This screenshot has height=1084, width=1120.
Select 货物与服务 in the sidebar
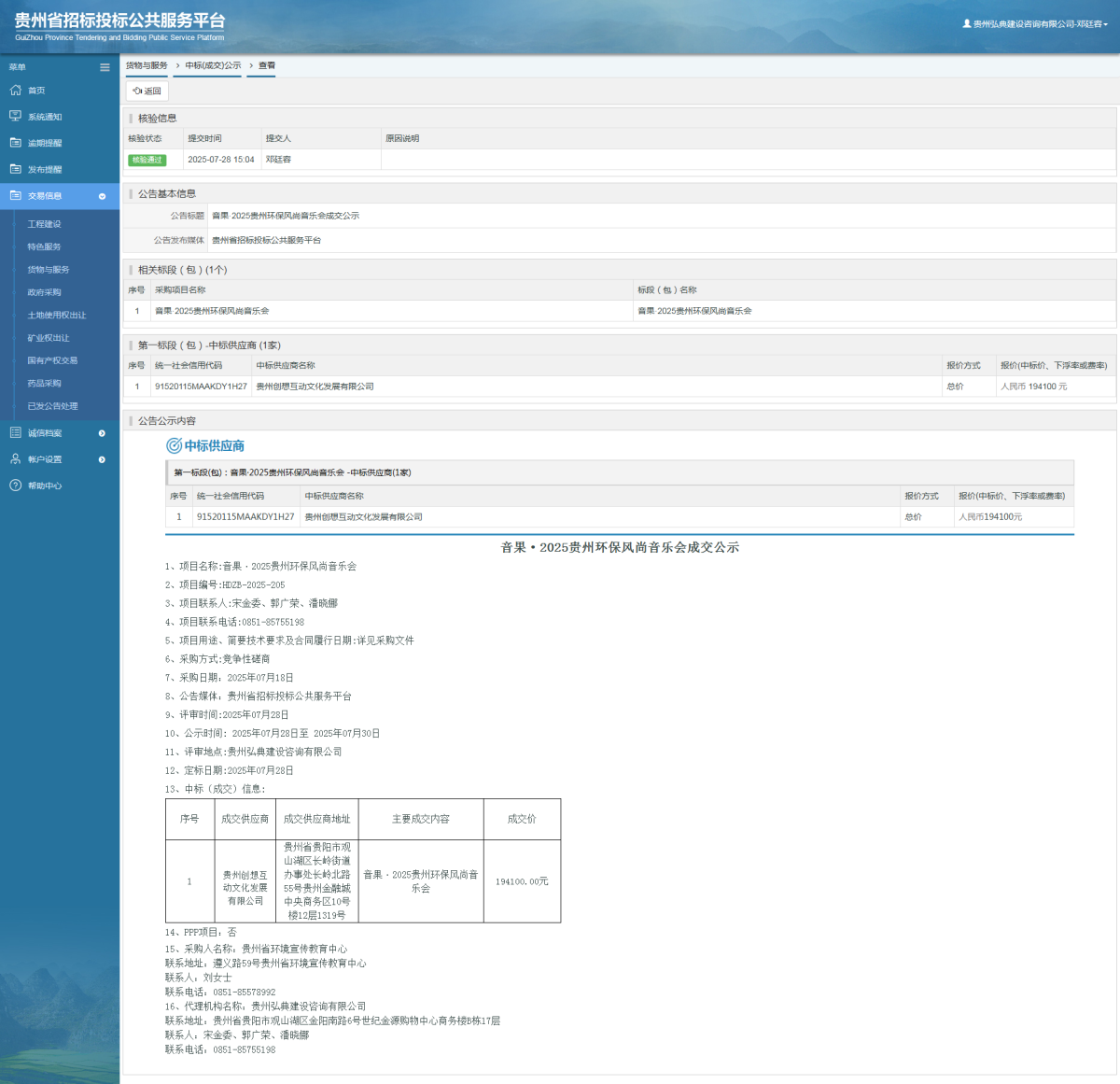tap(49, 270)
